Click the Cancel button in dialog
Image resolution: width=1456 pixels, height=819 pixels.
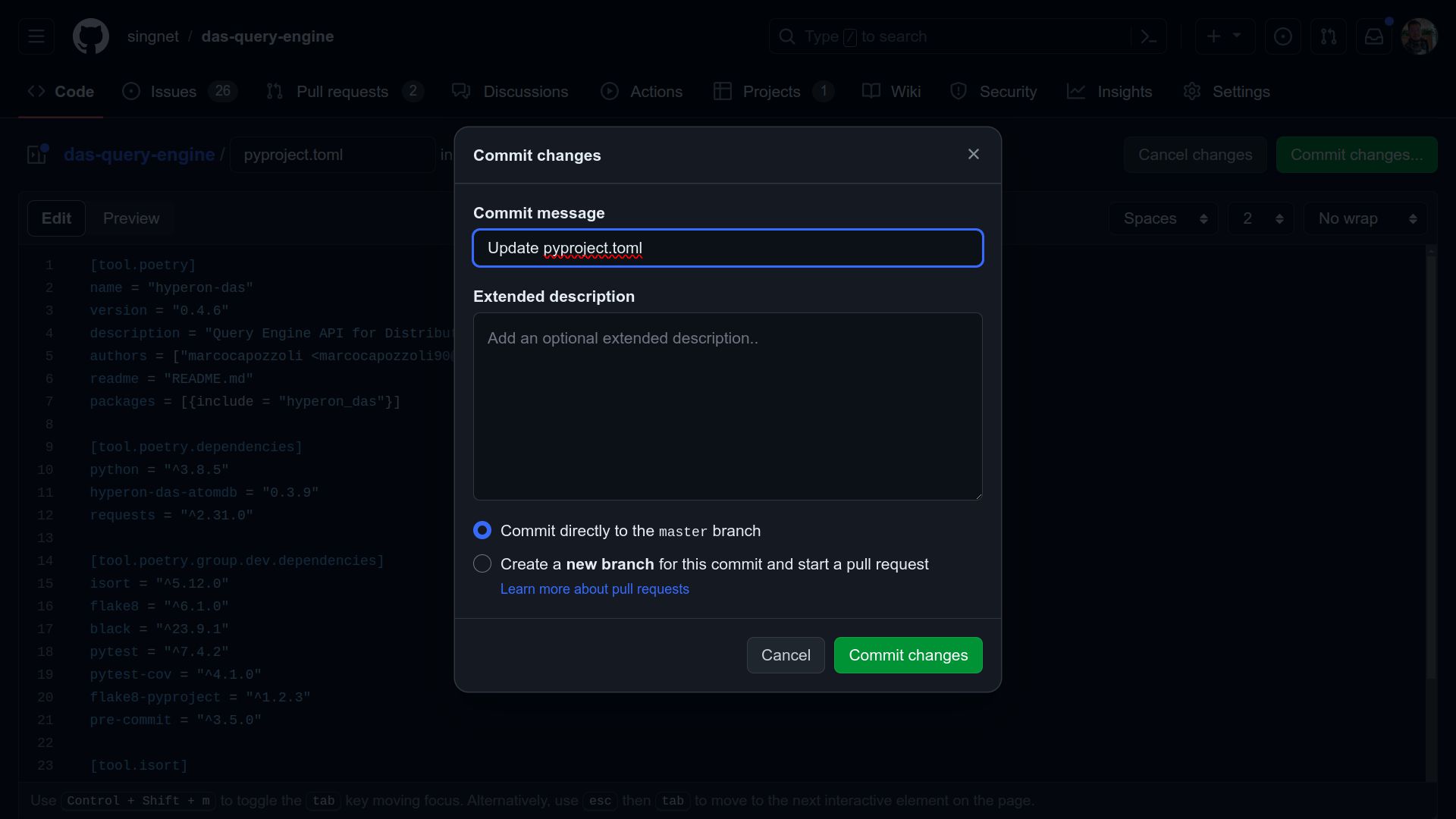786,655
